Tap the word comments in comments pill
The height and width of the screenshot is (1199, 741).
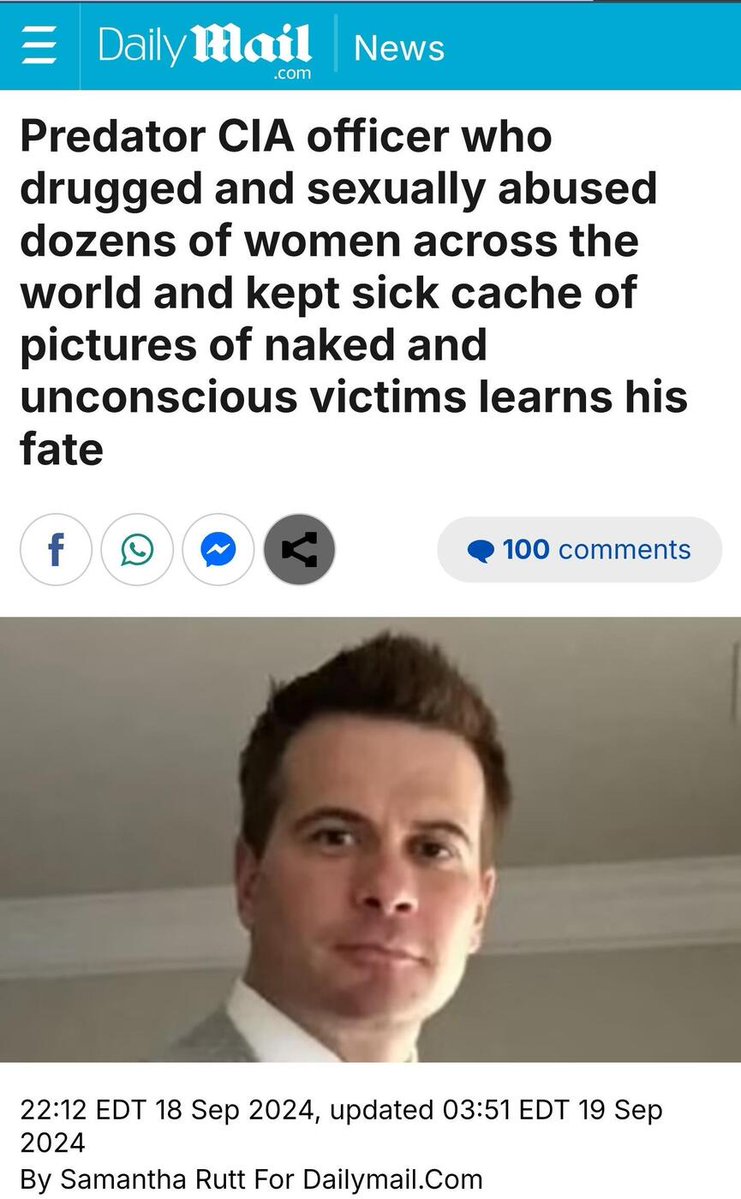[x=625, y=550]
